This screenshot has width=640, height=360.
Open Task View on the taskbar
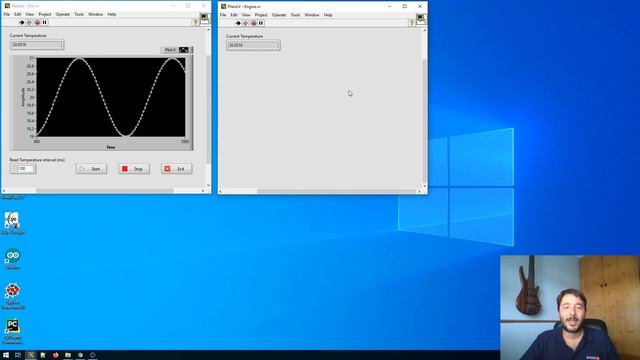point(18,355)
